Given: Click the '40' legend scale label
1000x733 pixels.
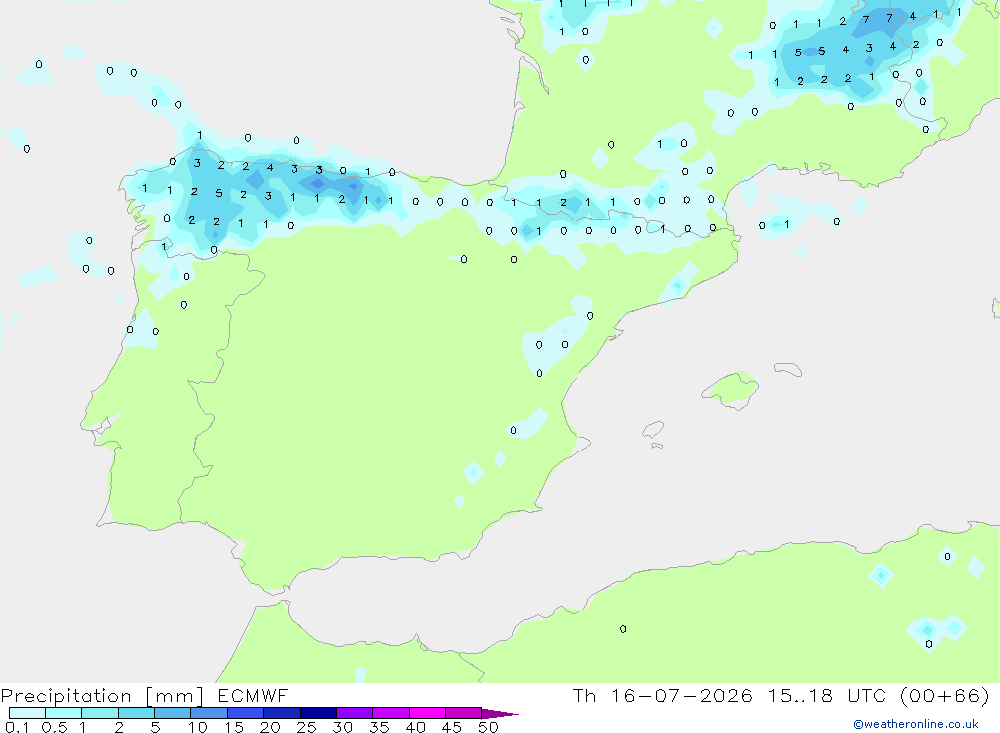Looking at the screenshot, I should pos(415,727).
